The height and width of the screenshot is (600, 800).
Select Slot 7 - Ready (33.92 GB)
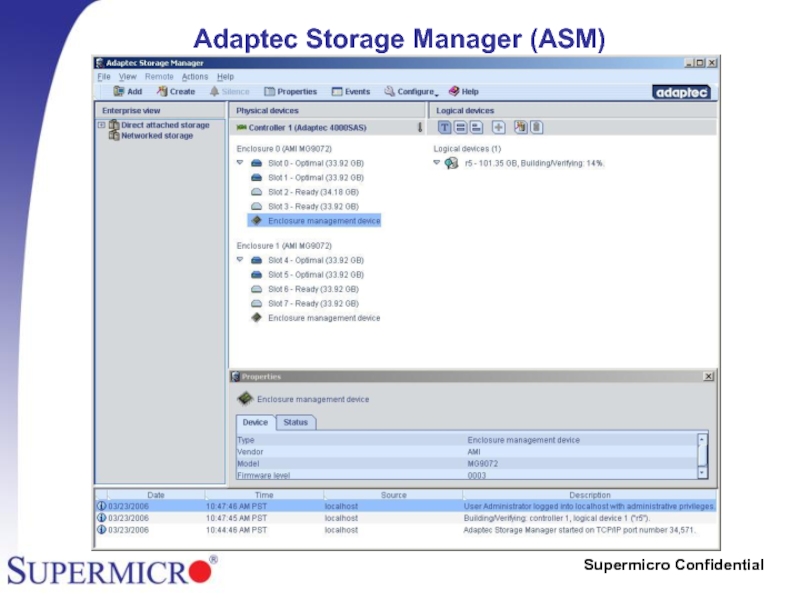tap(313, 304)
